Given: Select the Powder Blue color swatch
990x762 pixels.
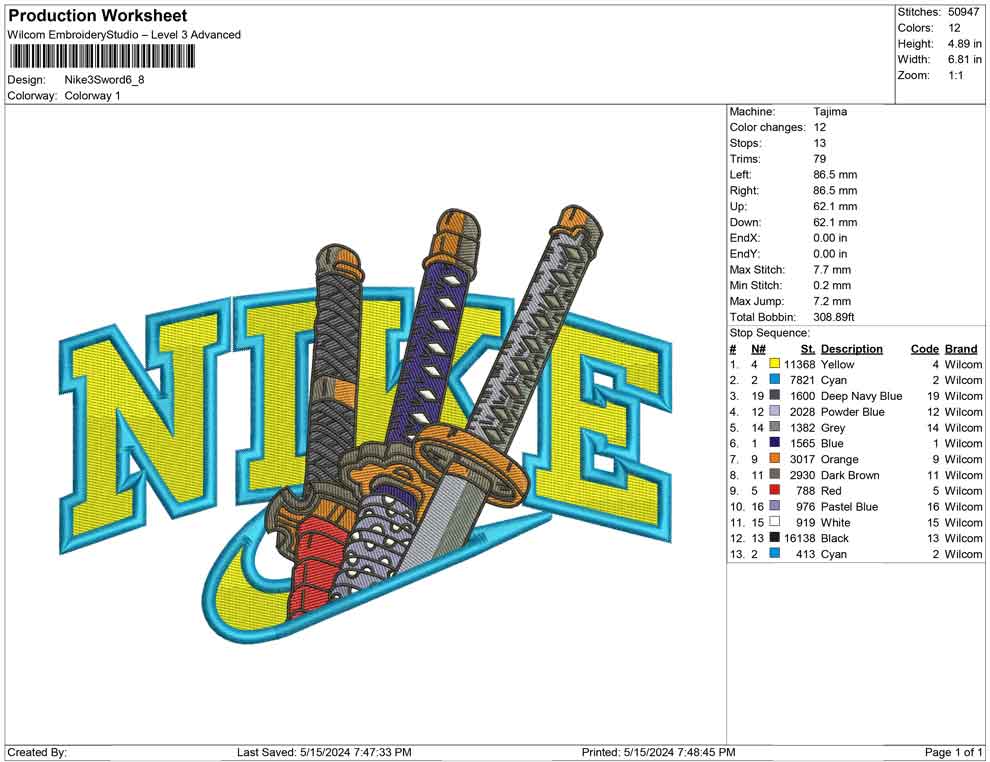Looking at the screenshot, I should [x=775, y=412].
